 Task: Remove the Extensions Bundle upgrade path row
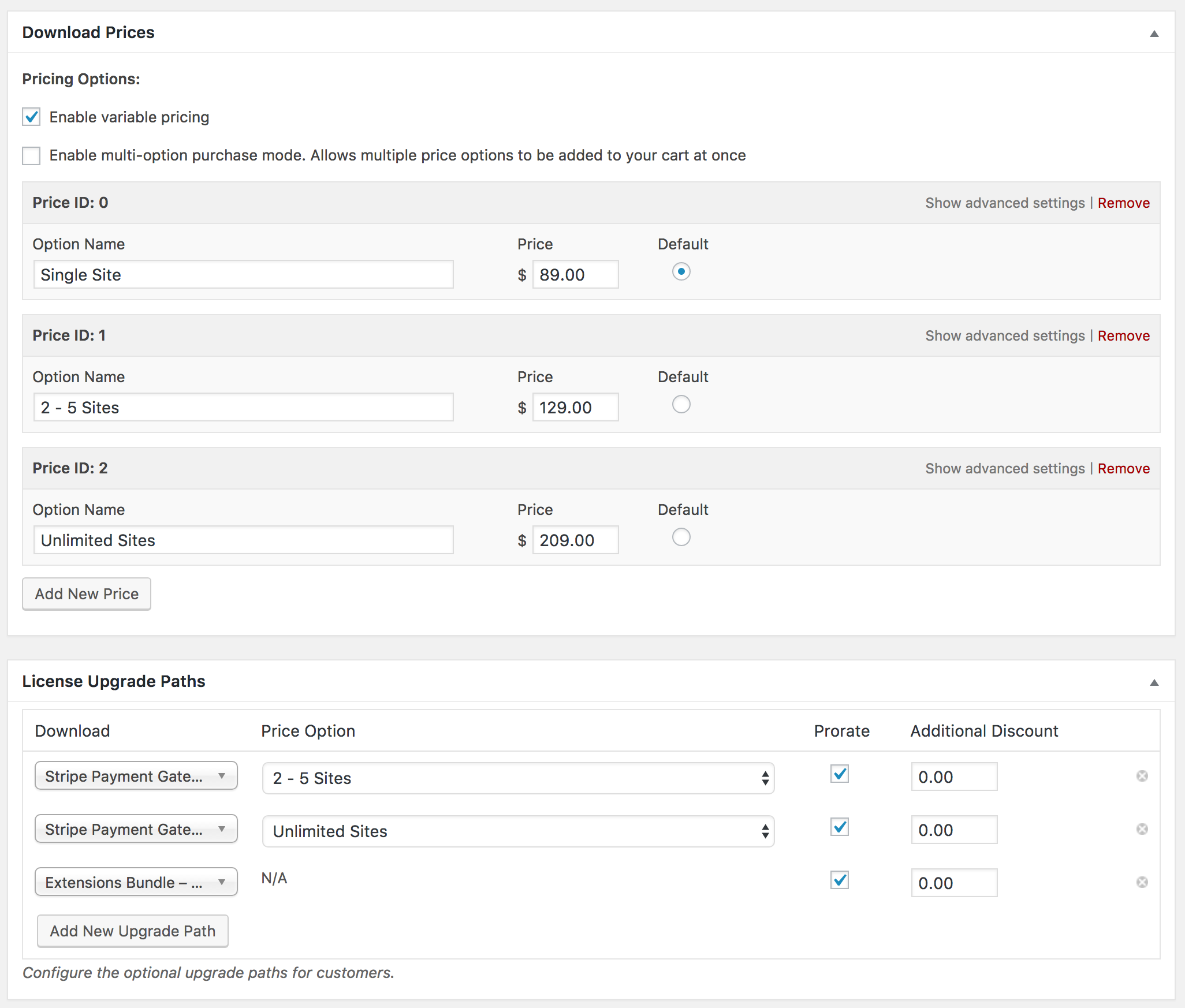(x=1142, y=882)
